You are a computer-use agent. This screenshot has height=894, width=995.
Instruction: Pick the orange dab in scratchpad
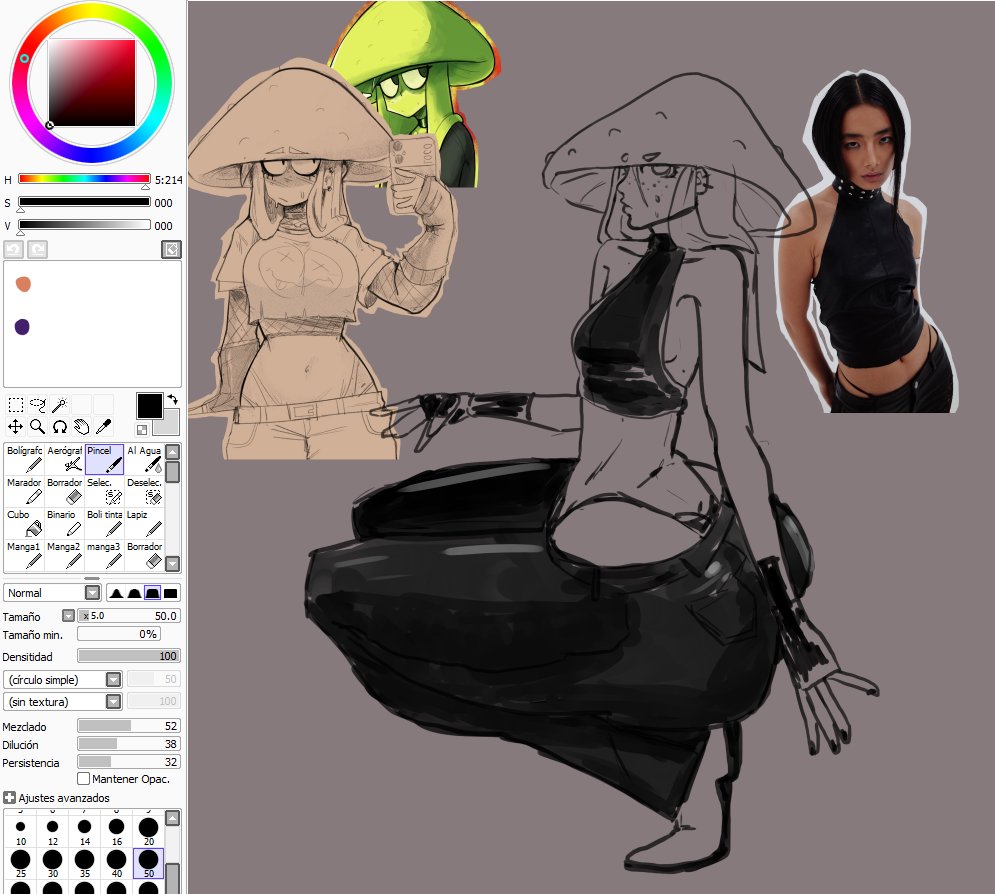pos(23,284)
